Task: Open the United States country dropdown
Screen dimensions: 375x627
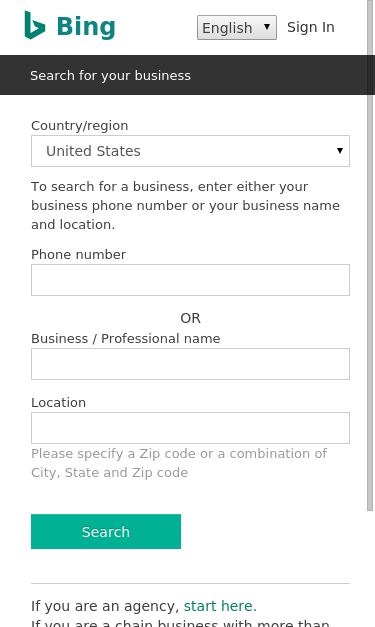Action: 190,151
